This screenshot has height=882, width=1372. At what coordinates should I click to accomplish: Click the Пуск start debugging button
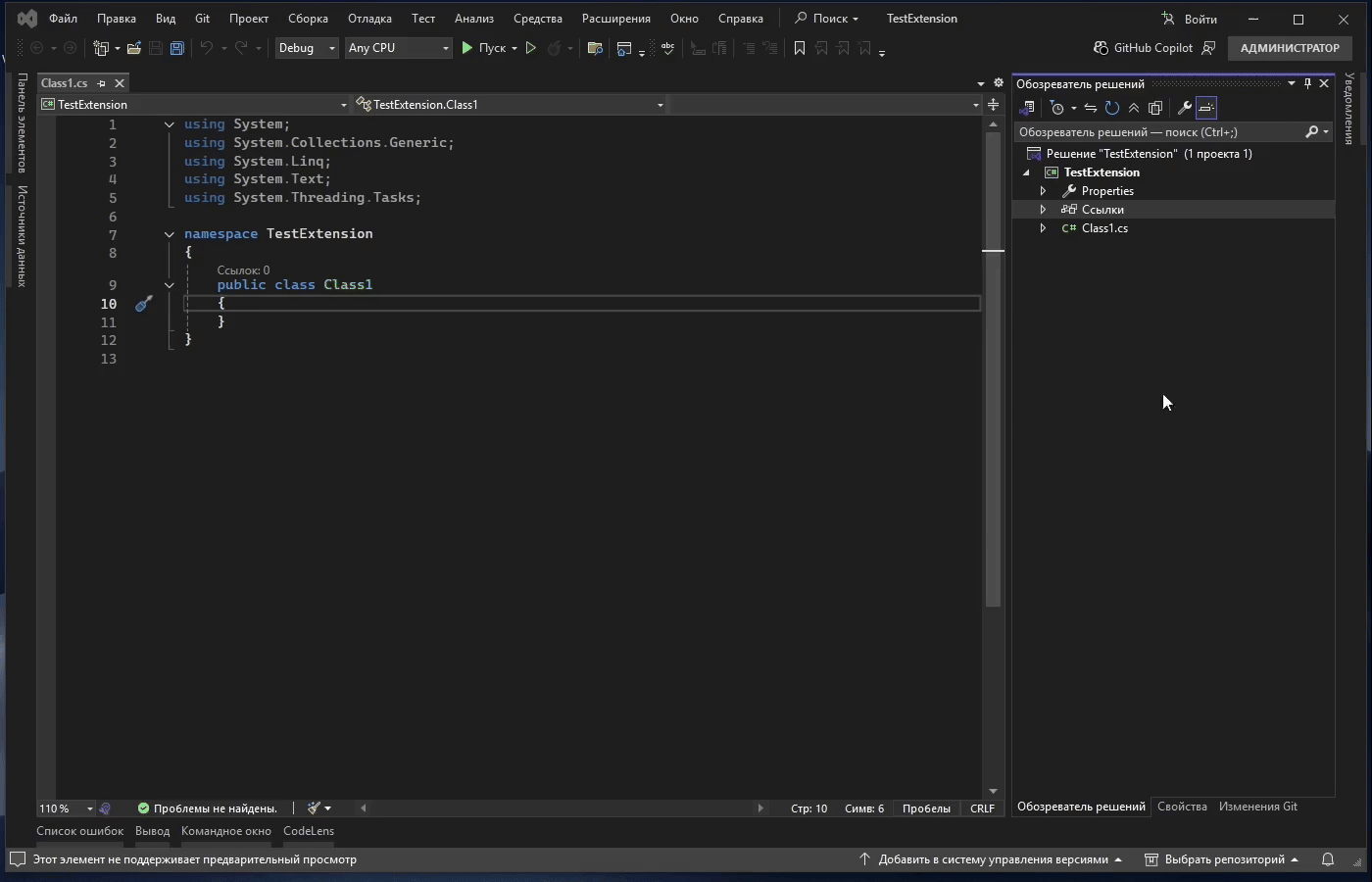click(484, 48)
